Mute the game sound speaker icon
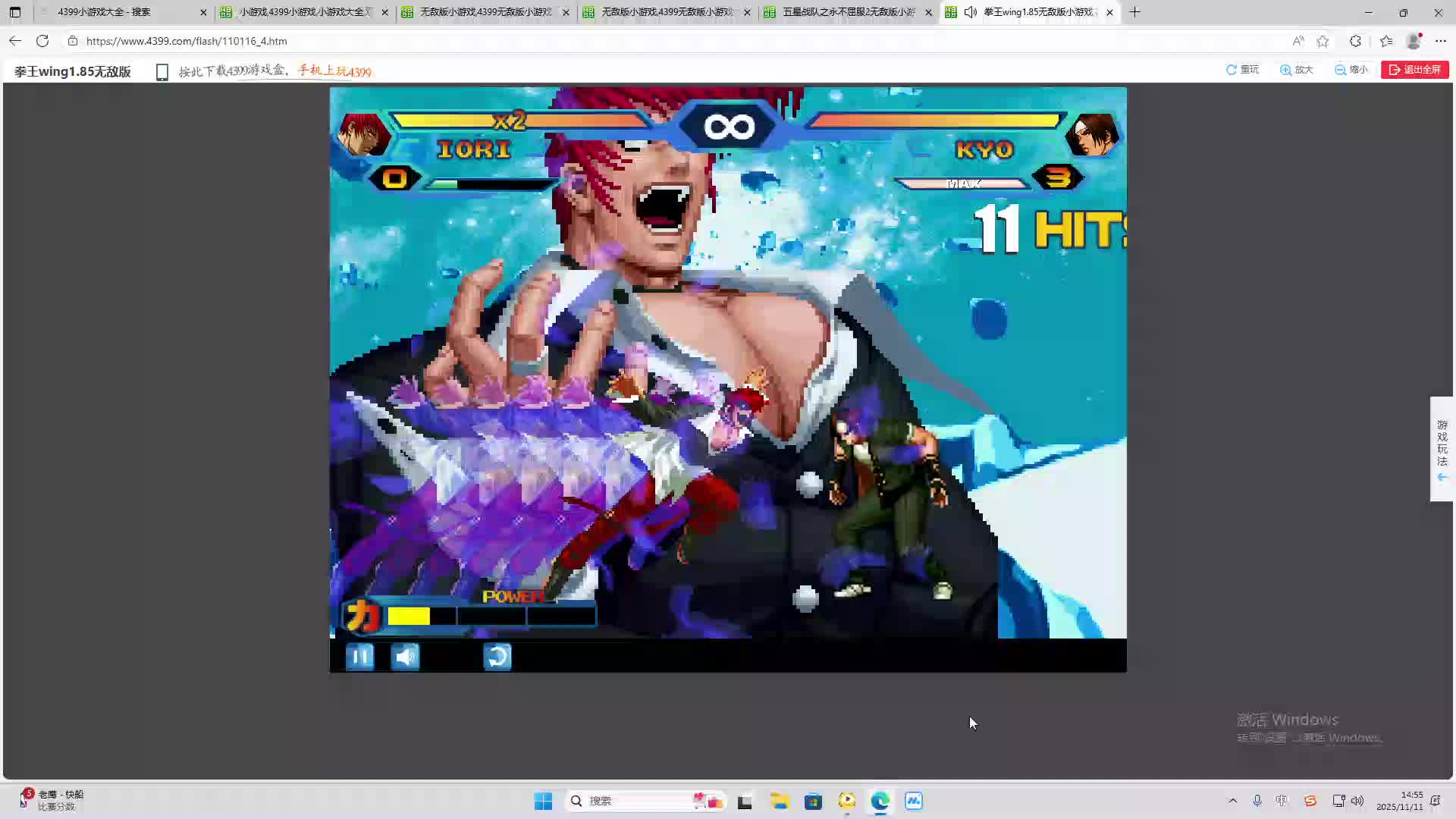Screen dimensions: 1456x819 tap(405, 657)
